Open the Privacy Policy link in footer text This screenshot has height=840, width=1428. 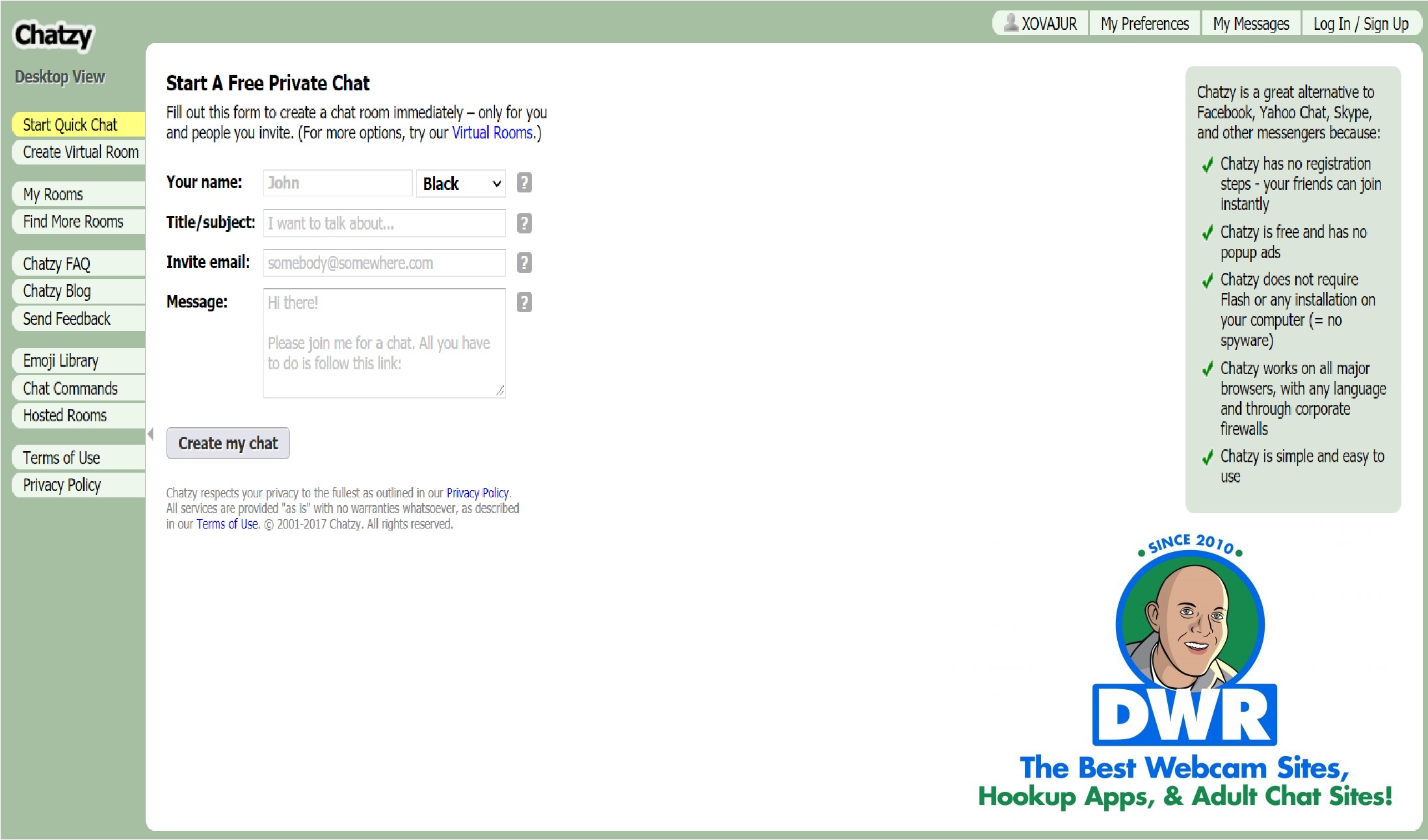(477, 493)
